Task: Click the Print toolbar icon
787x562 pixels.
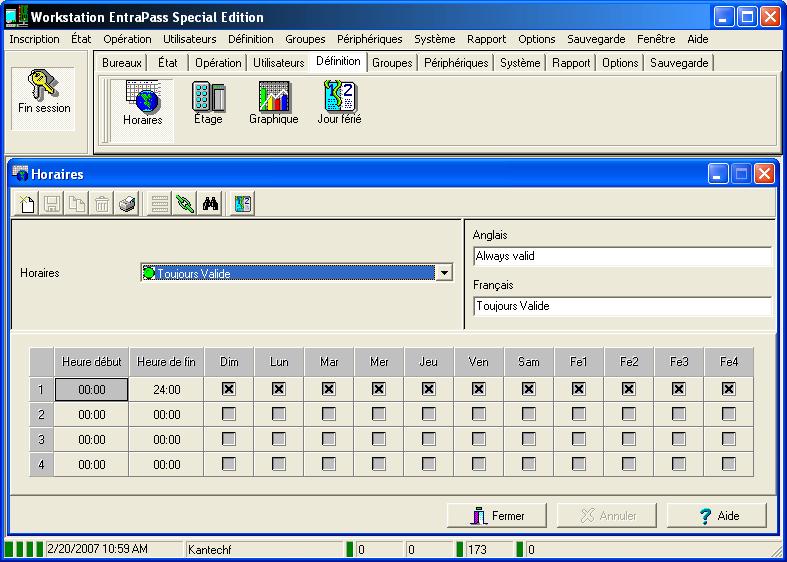Action: 127,204
